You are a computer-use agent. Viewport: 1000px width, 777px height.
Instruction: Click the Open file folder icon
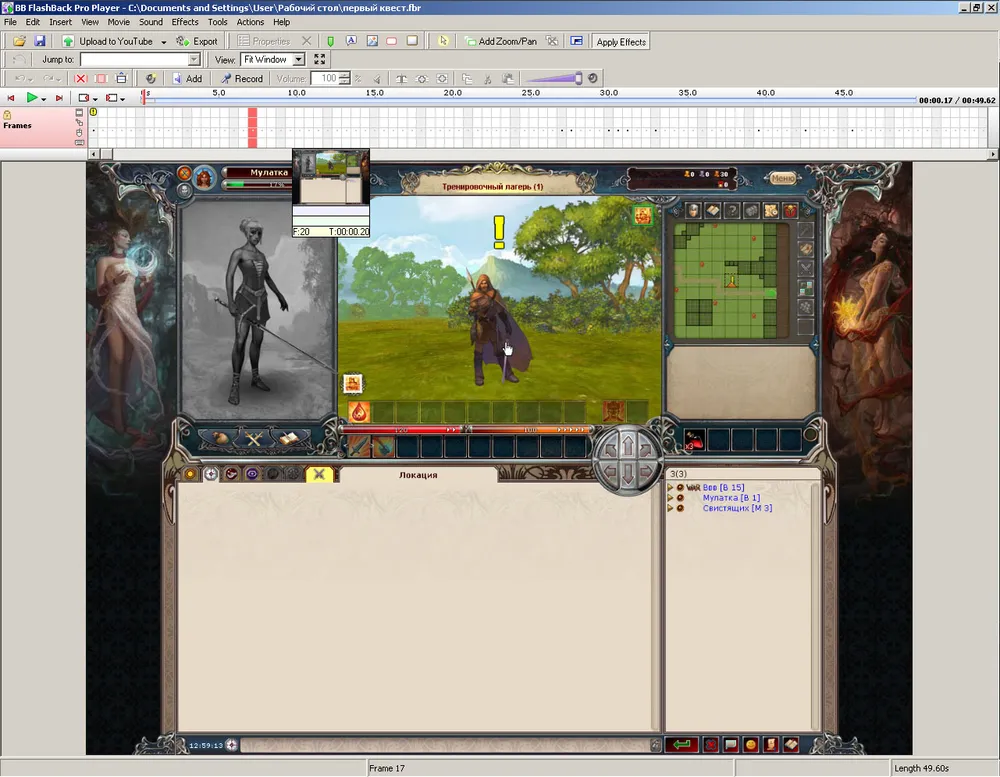pyautogui.click(x=19, y=41)
